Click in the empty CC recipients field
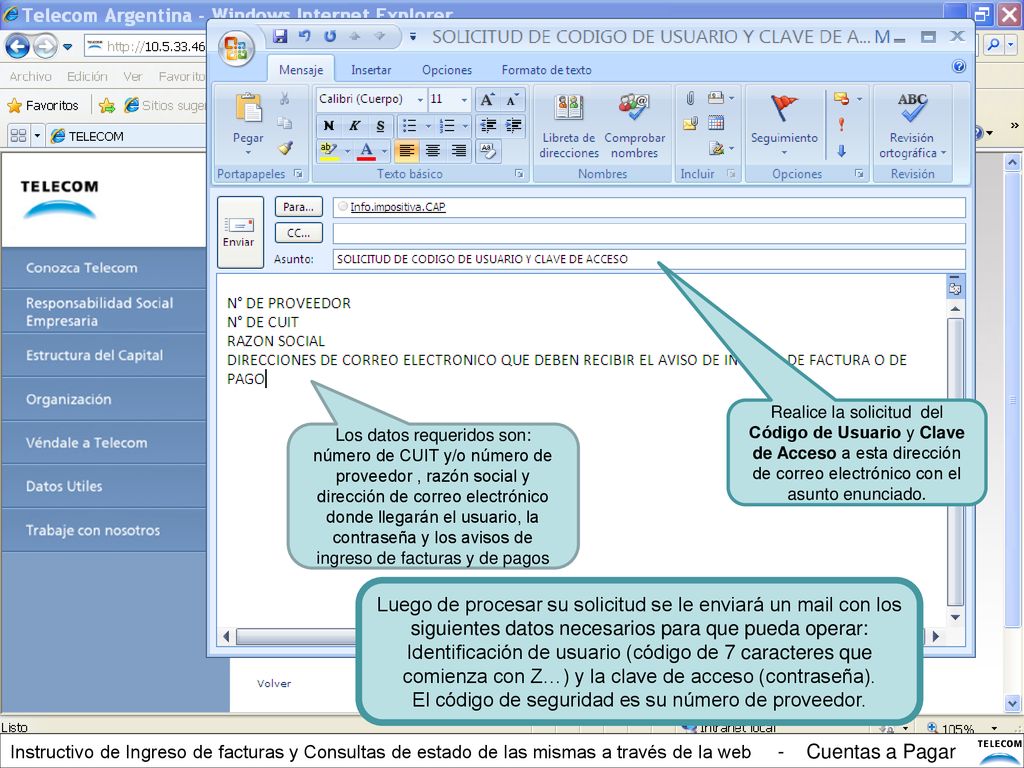1024x768 pixels. pos(648,233)
